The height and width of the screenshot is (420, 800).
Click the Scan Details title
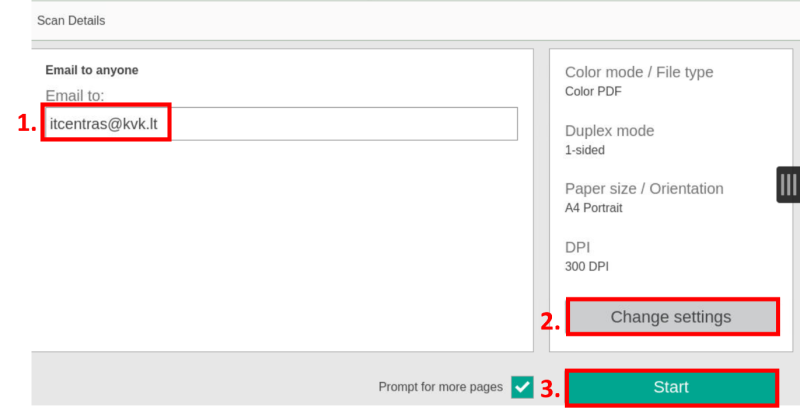coord(71,20)
